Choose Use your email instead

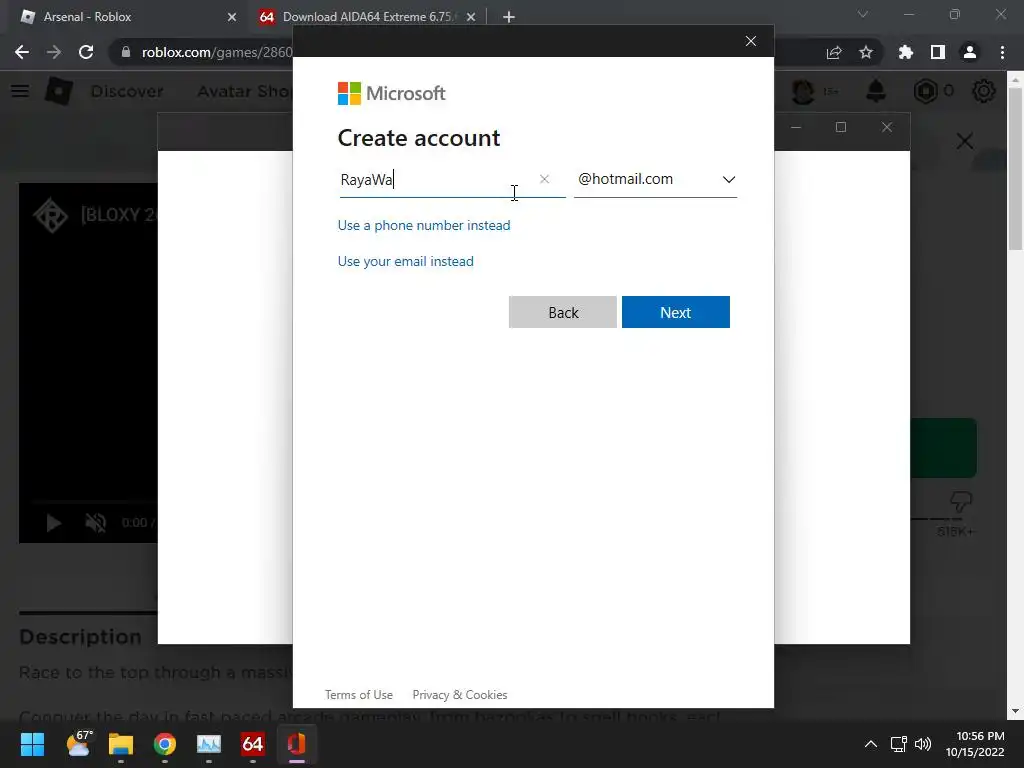point(406,261)
